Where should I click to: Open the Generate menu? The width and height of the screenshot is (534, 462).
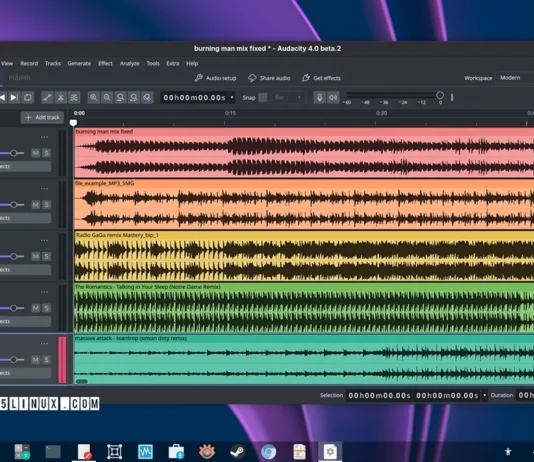(x=79, y=64)
